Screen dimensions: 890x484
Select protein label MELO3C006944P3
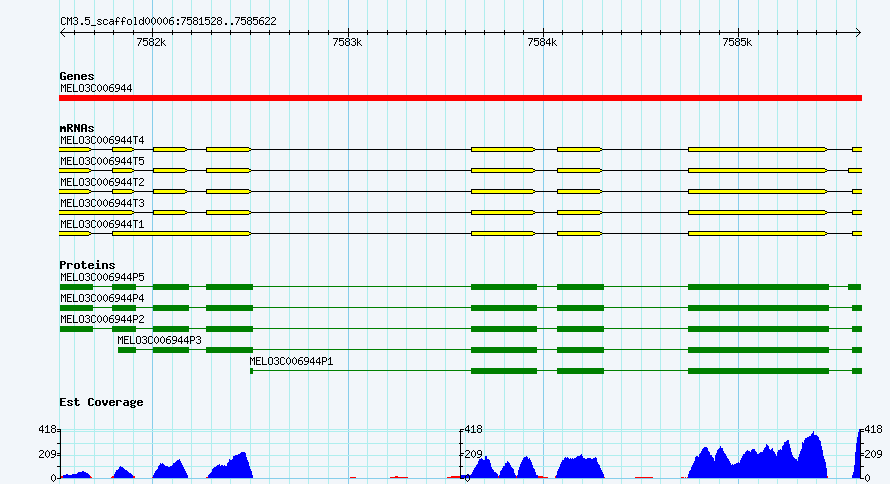159,340
